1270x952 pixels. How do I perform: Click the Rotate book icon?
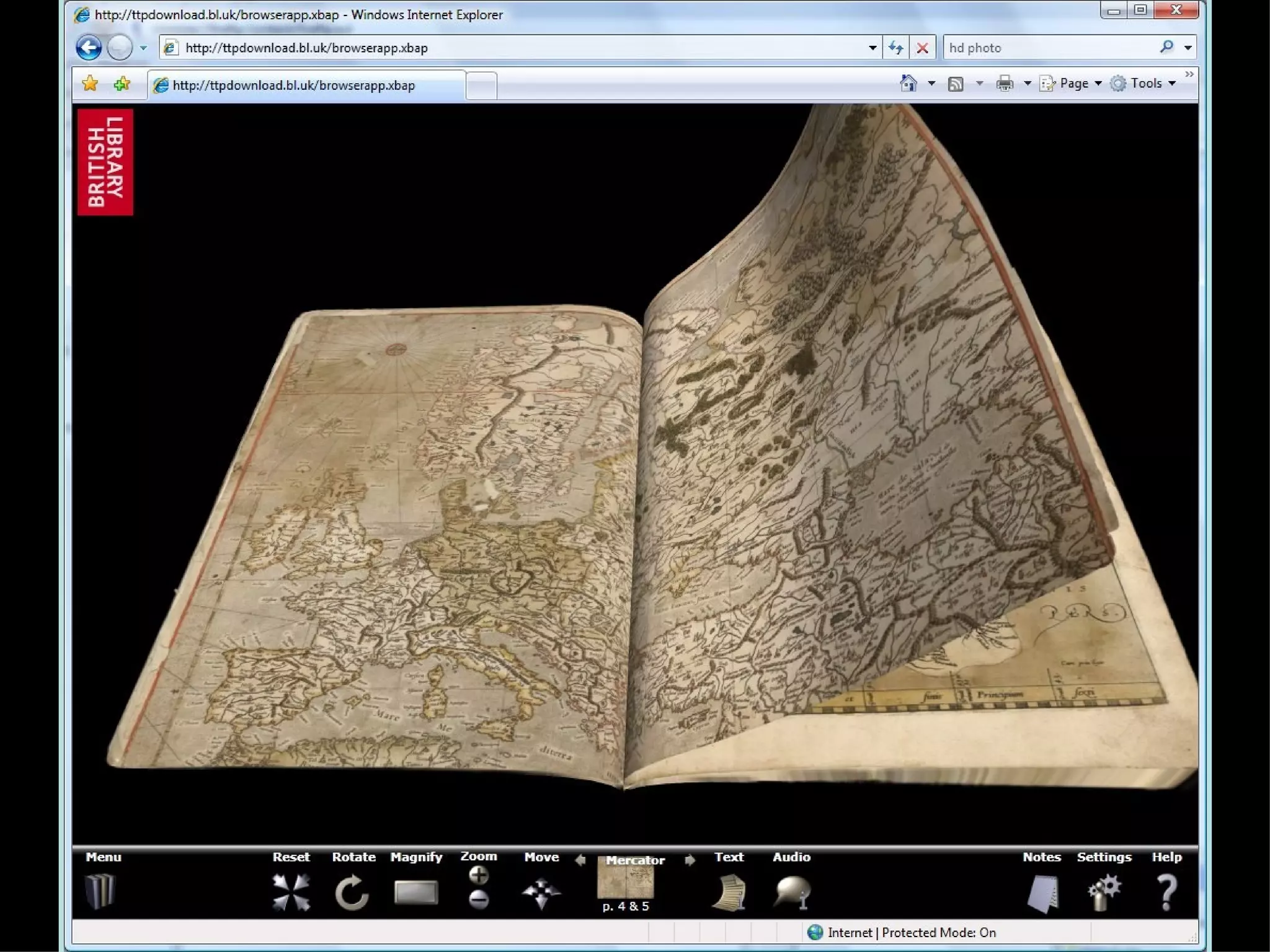click(352, 892)
